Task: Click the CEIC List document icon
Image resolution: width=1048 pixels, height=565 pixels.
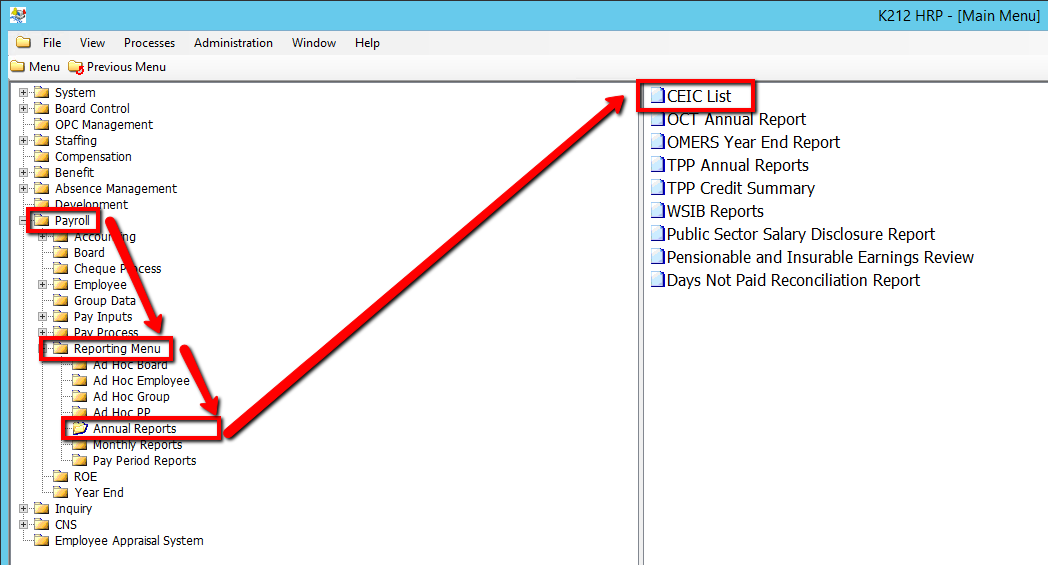Action: (x=657, y=96)
